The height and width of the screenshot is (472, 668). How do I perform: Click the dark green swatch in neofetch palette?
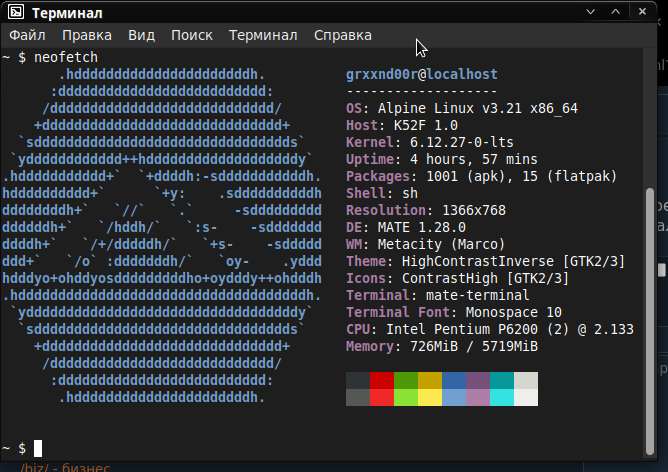click(x=406, y=381)
